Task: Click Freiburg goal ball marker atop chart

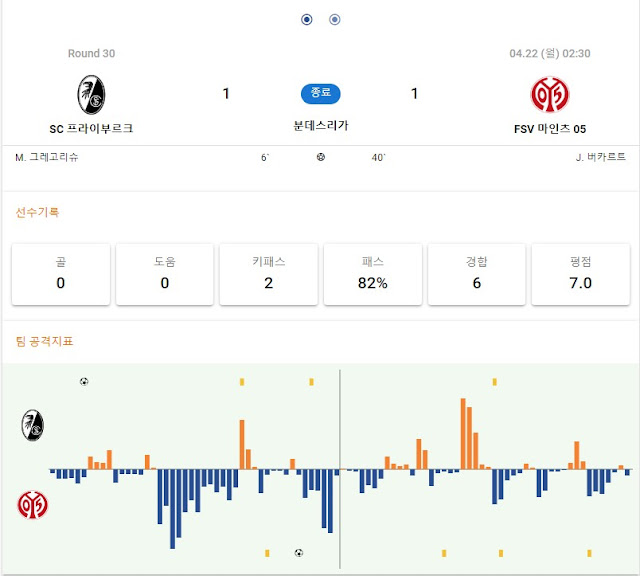Action: click(x=84, y=382)
